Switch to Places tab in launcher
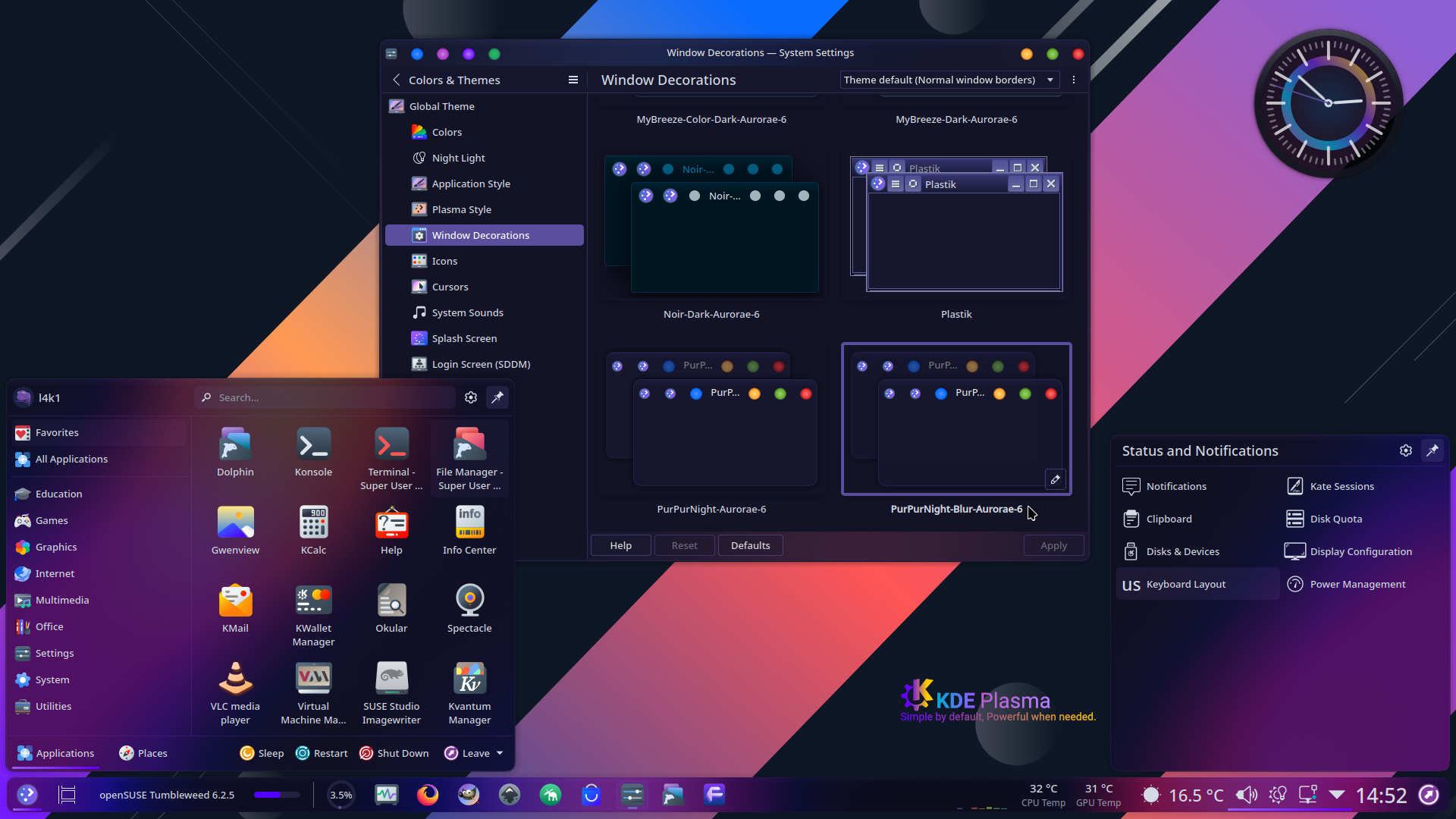Image resolution: width=1456 pixels, height=819 pixels. (x=143, y=753)
